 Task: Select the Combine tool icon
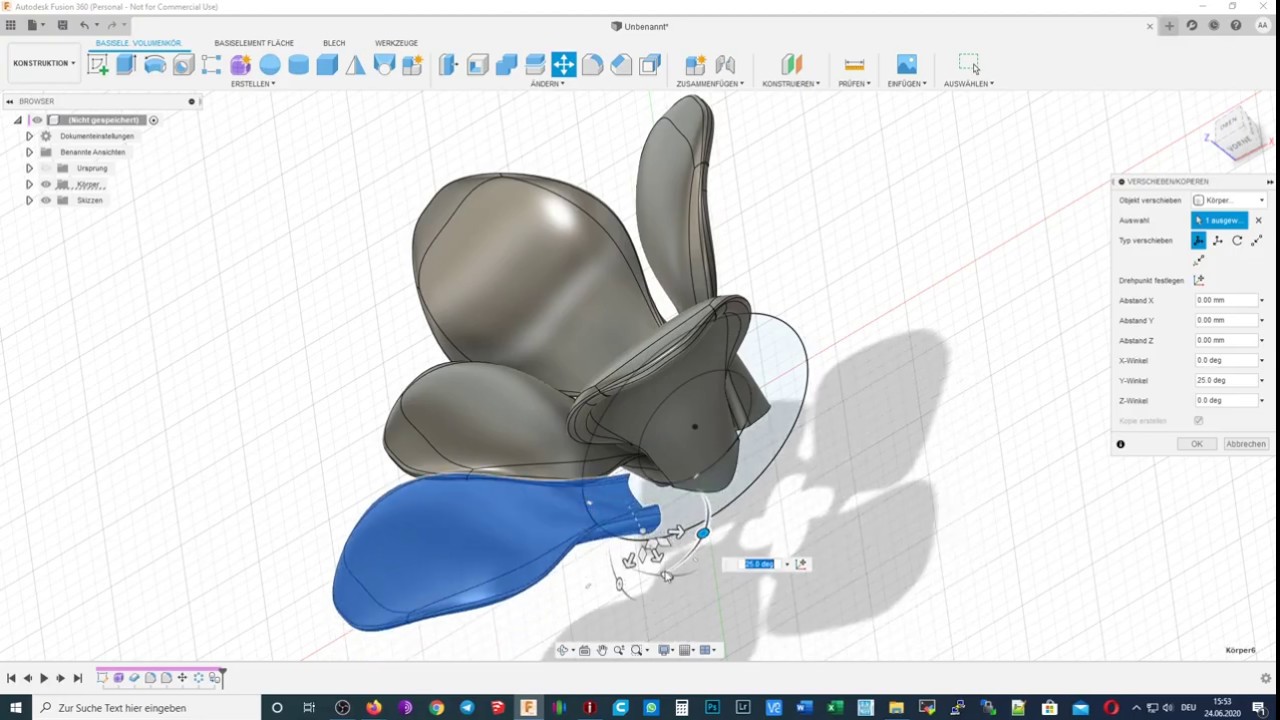click(x=506, y=65)
